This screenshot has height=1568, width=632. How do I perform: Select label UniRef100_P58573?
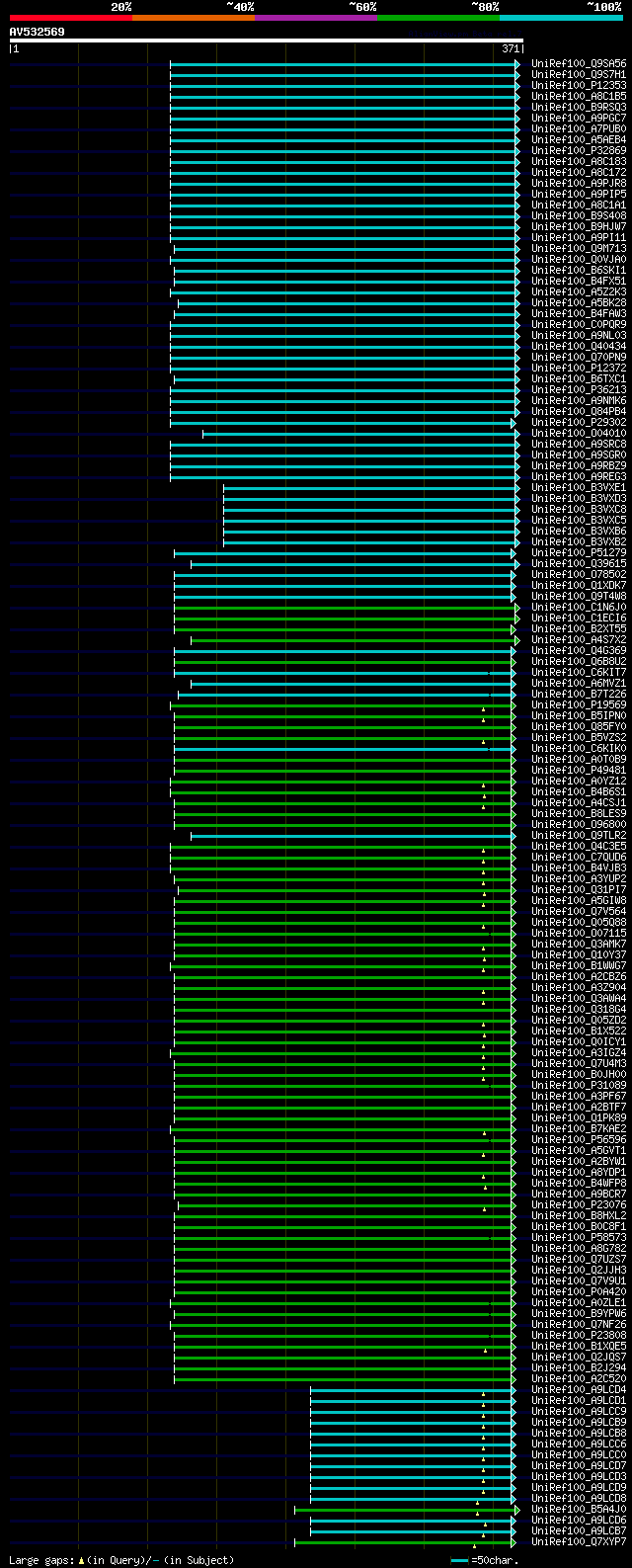pos(579,1237)
